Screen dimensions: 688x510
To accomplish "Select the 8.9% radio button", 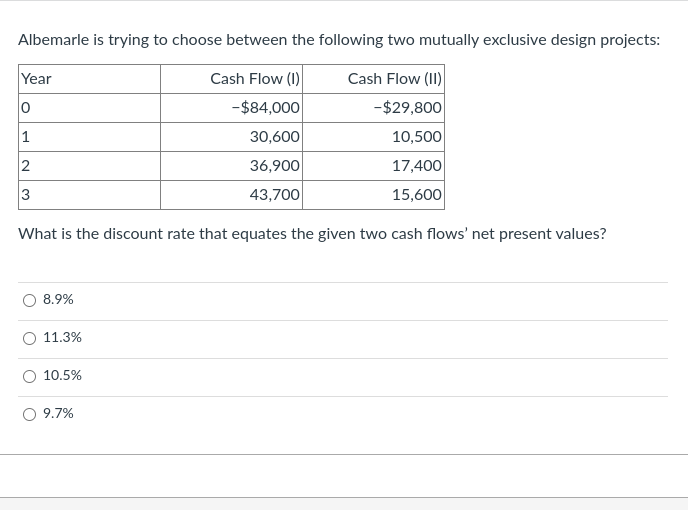I will coord(29,301).
